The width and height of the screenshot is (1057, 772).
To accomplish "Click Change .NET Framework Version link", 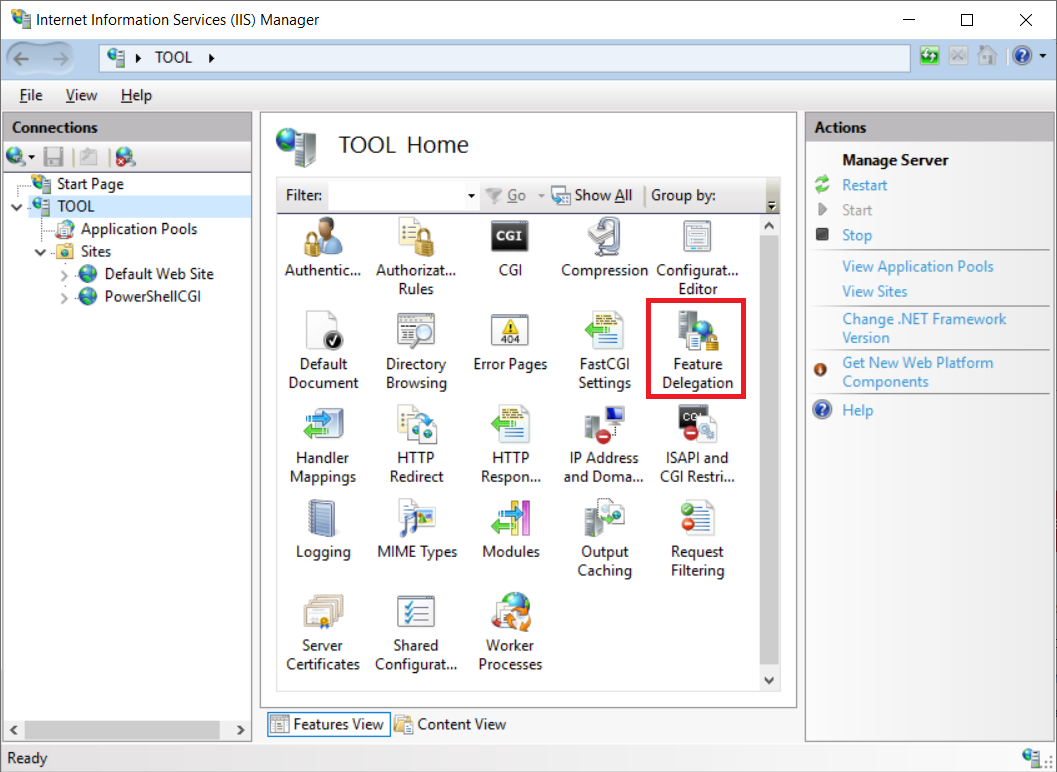I will [x=924, y=328].
